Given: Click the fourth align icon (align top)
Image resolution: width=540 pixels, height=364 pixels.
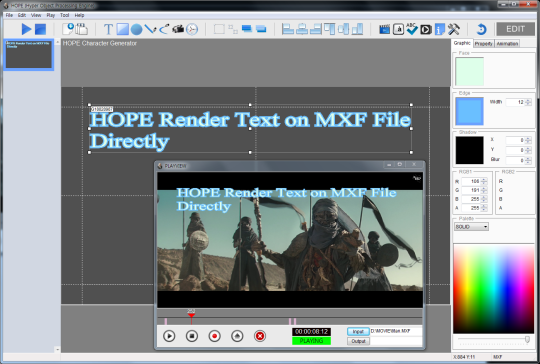Looking at the screenshot, I should (x=330, y=29).
